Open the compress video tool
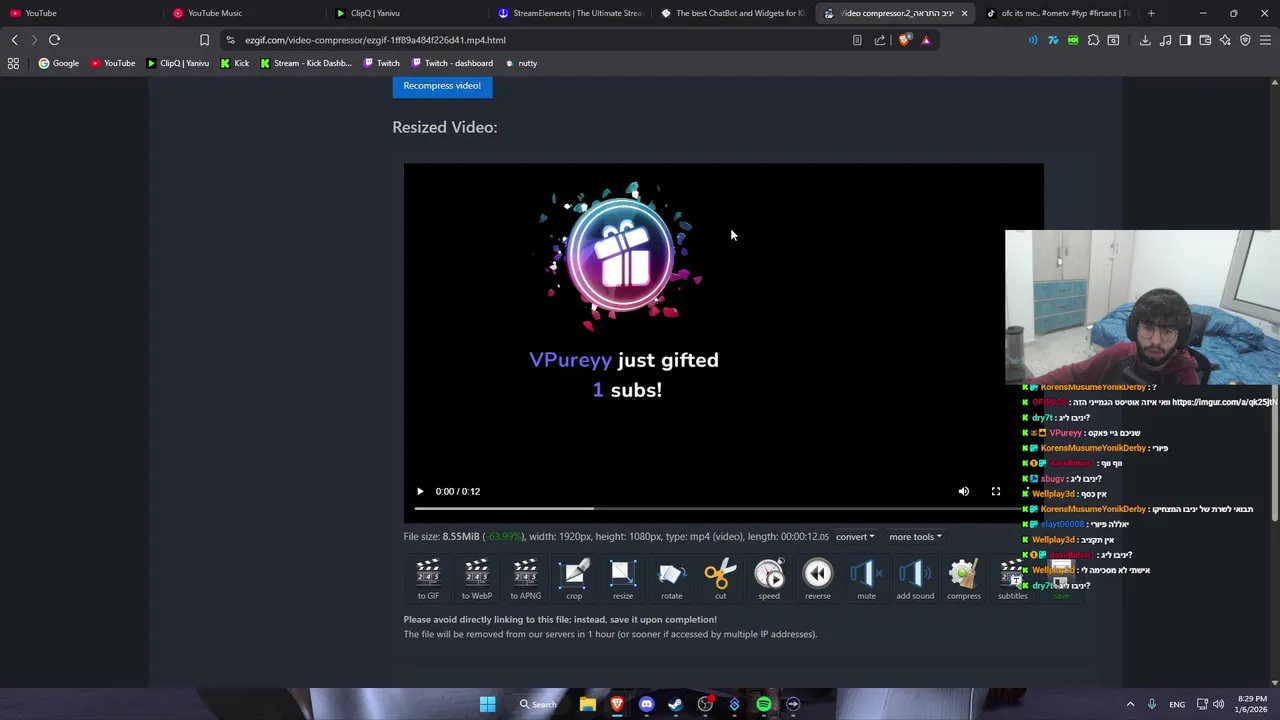Screen dimensions: 1280x720 pyautogui.click(x=964, y=580)
